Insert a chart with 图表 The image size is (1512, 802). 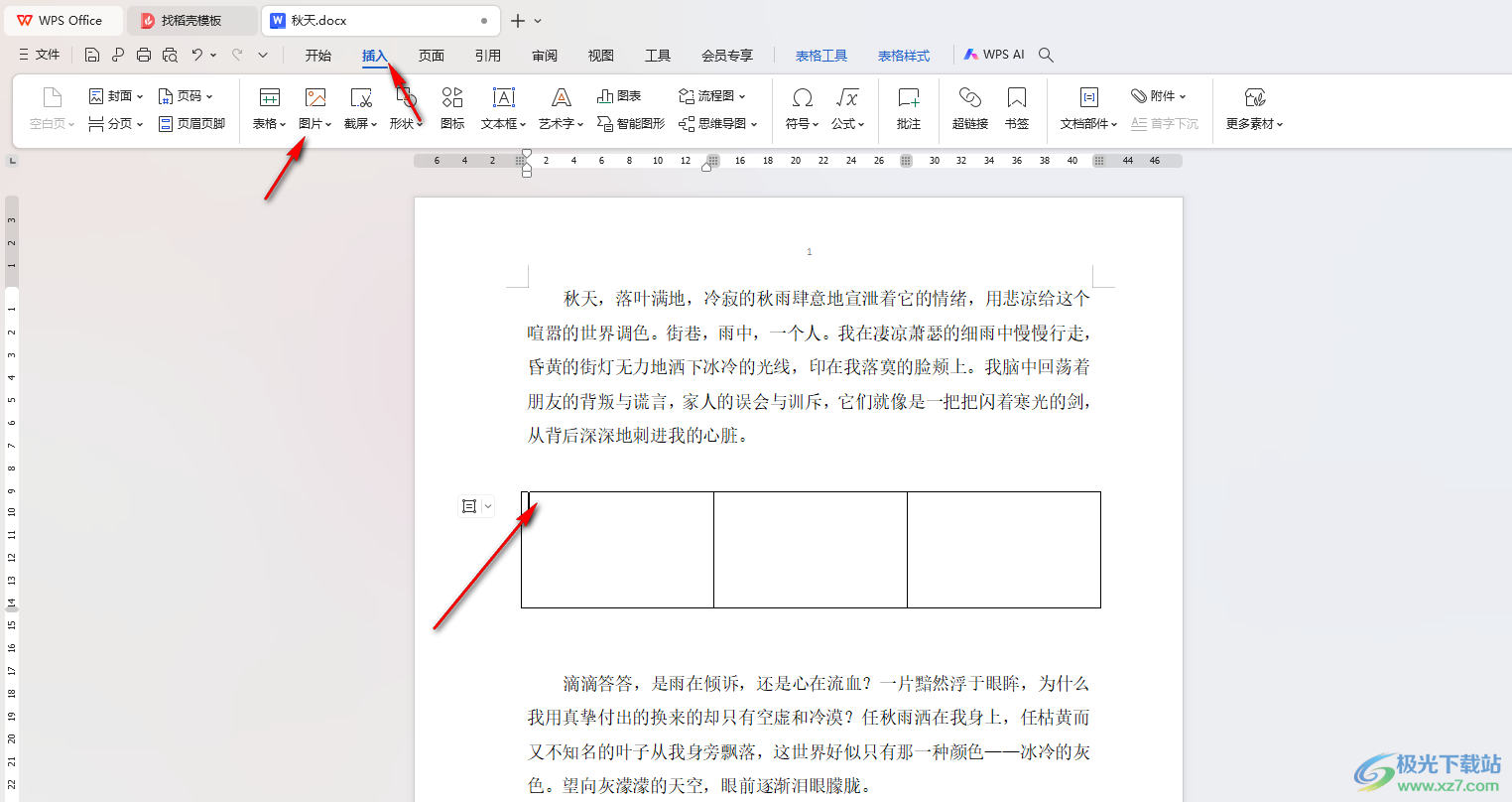coord(619,96)
